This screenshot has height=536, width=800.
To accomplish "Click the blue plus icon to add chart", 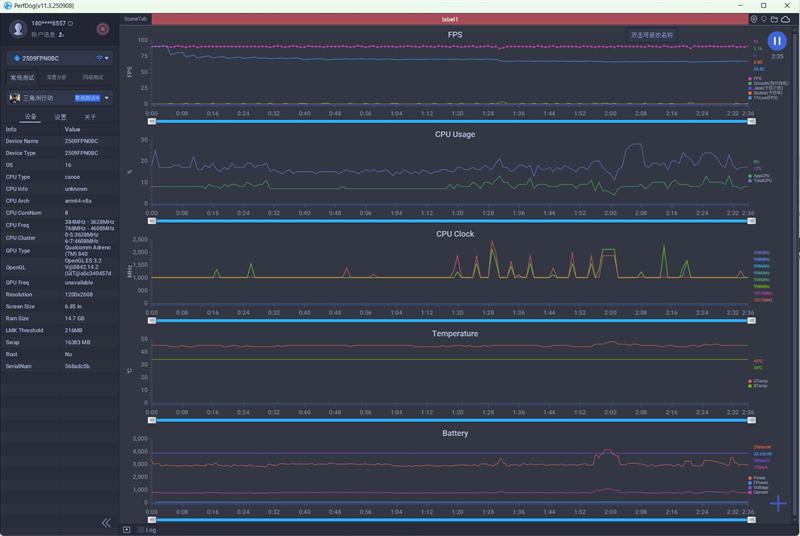I will [778, 503].
